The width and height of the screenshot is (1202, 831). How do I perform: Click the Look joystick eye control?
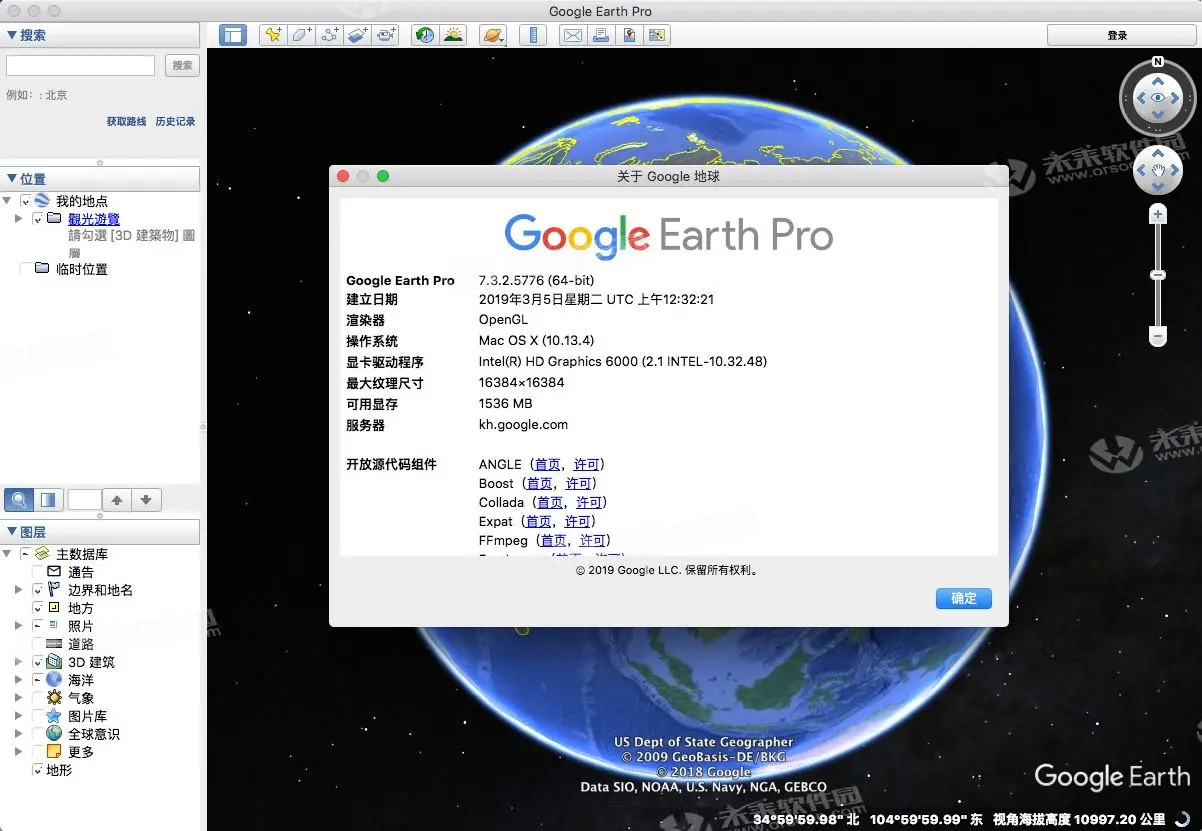1157,98
